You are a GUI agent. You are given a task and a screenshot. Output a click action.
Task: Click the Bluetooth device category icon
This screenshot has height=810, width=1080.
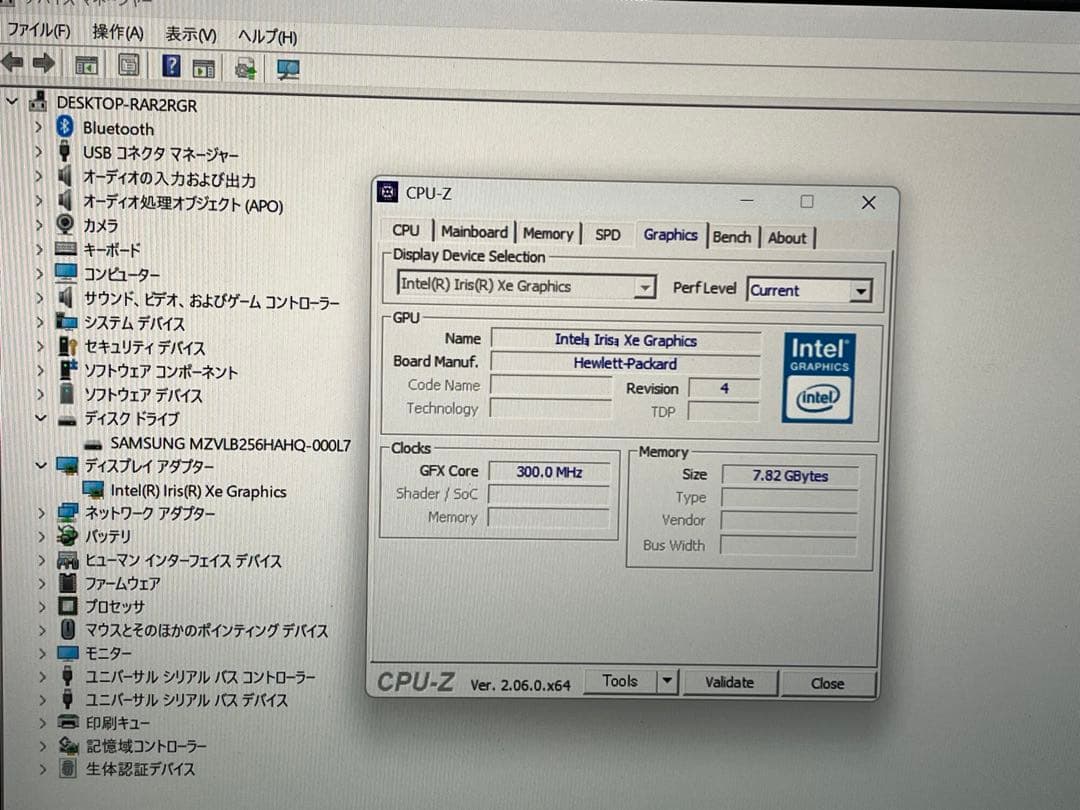[65, 127]
